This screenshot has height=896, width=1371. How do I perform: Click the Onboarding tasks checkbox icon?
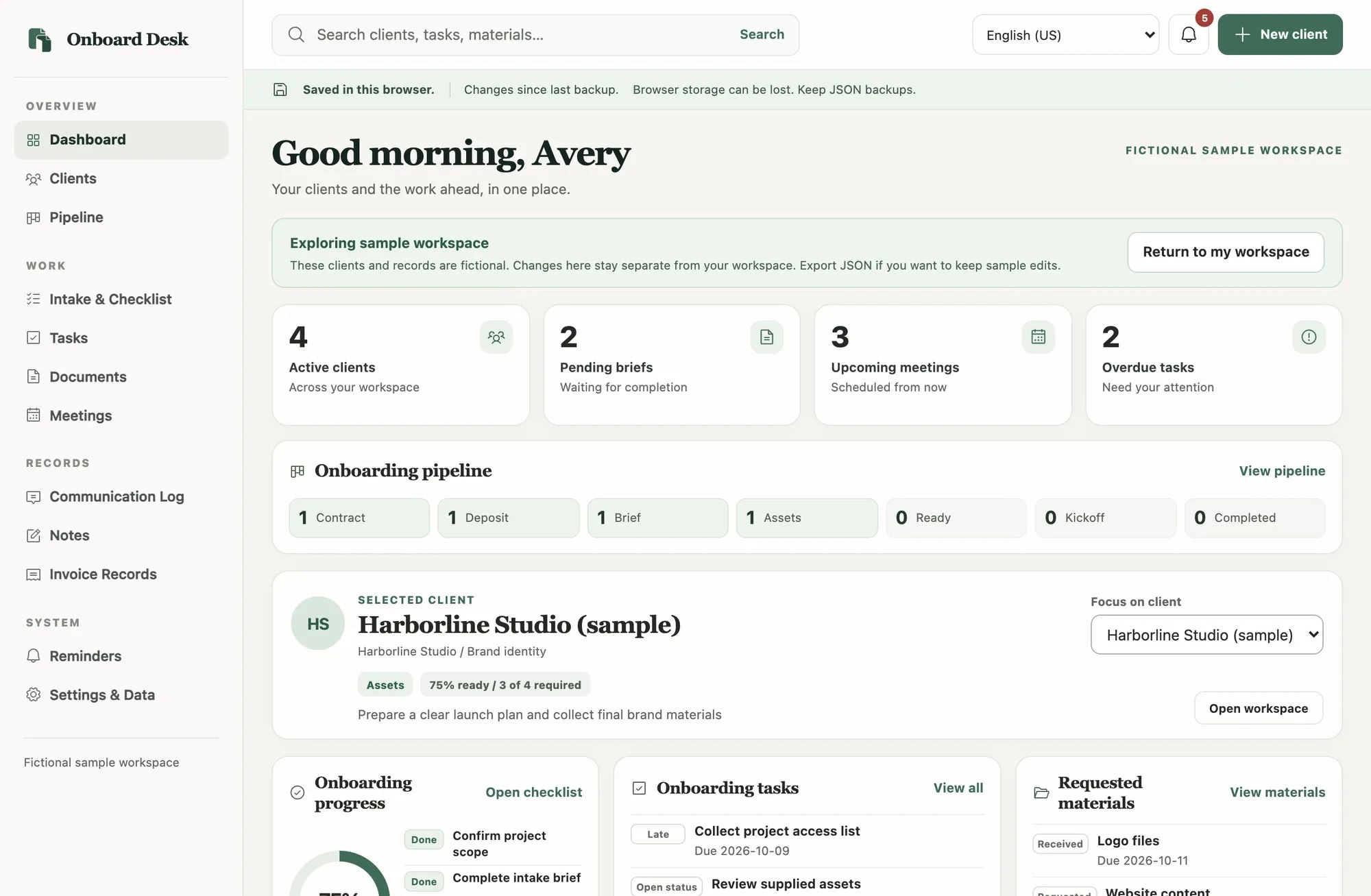640,788
